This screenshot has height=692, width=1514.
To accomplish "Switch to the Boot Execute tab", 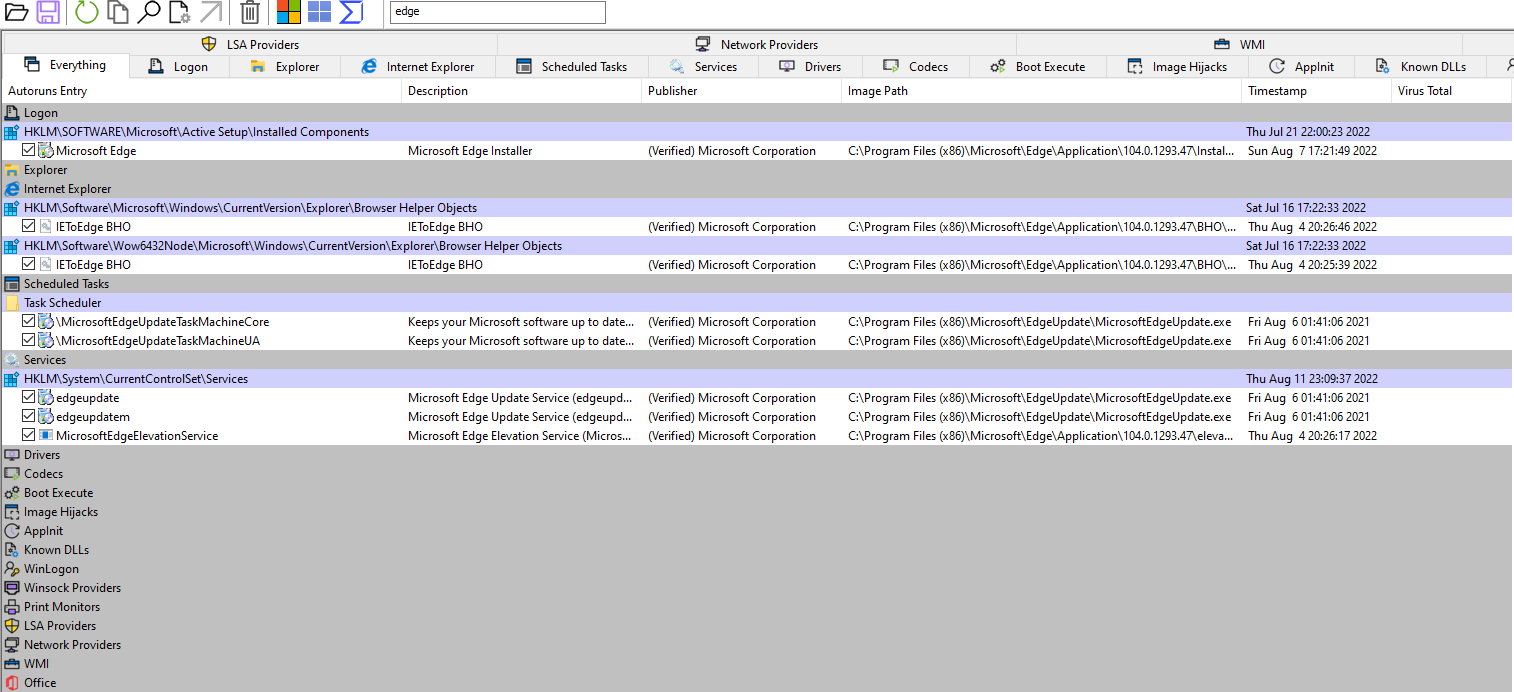I will tap(1038, 67).
